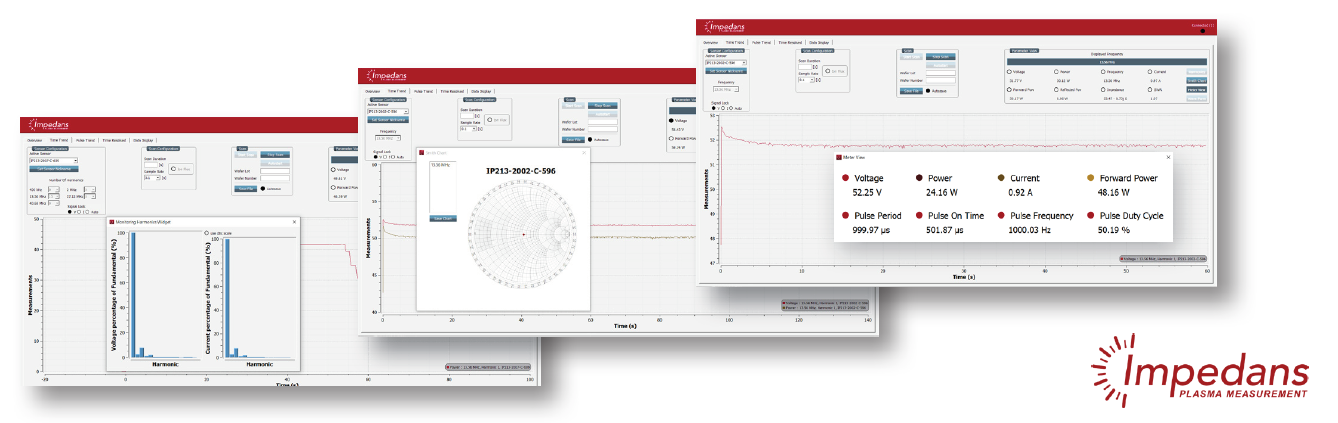Click Impedans logo in right window header
The width and height of the screenshot is (1338, 423).
[x=725, y=27]
